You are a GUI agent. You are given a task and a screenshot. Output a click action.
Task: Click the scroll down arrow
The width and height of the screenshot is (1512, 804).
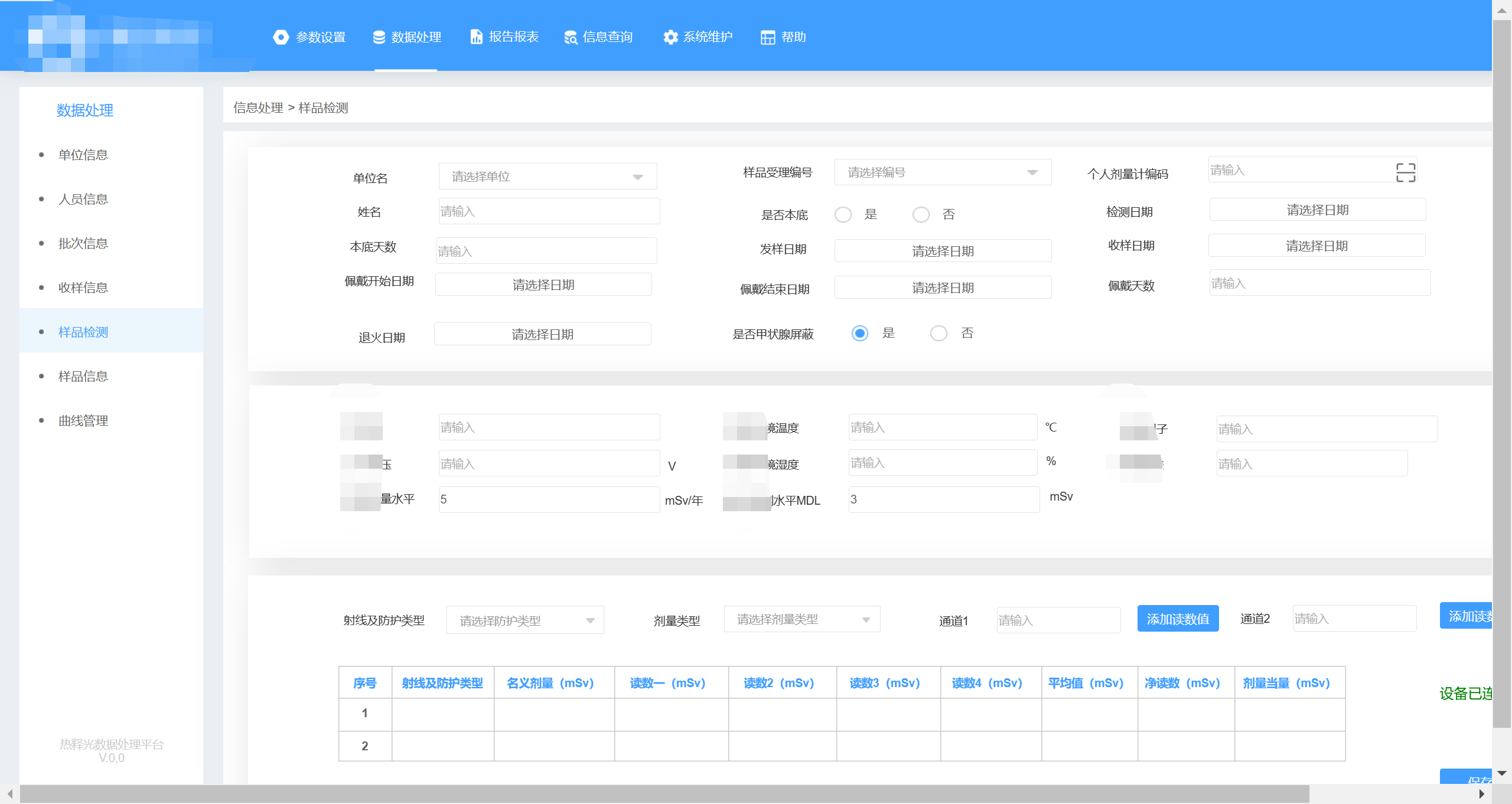pos(1501,773)
